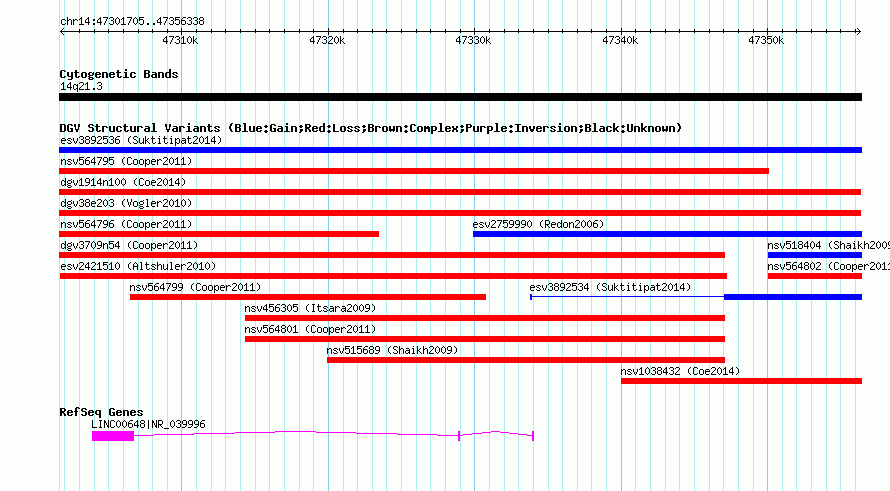Viewport: 890px width, 491px height.
Task: Open the LINC00648|NR_039996 gene label
Action: [x=148, y=424]
